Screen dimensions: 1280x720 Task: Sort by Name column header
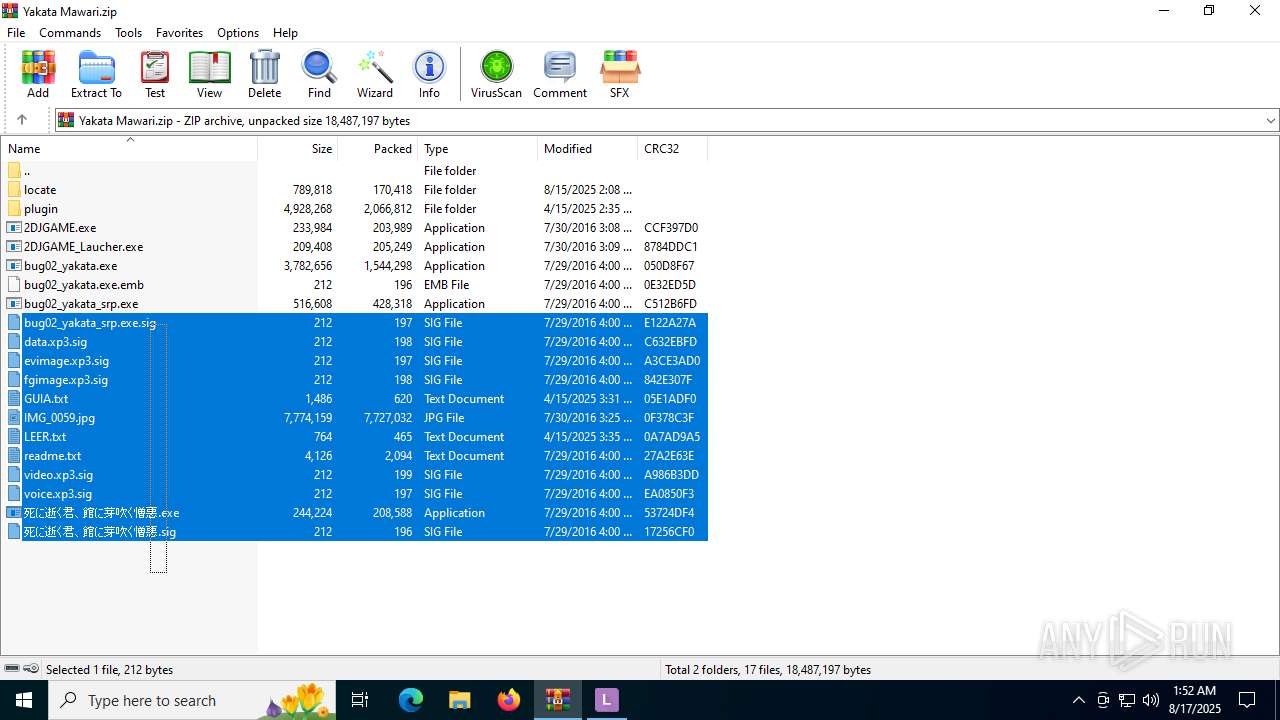point(129,149)
